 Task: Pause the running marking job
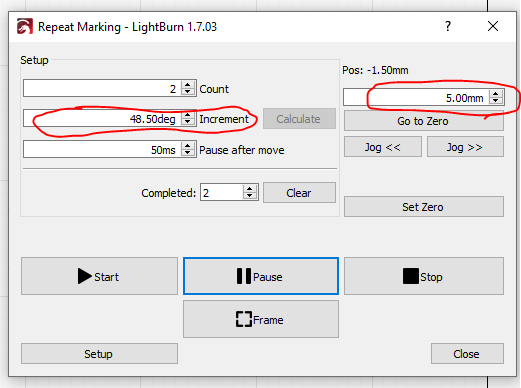pyautogui.click(x=261, y=276)
